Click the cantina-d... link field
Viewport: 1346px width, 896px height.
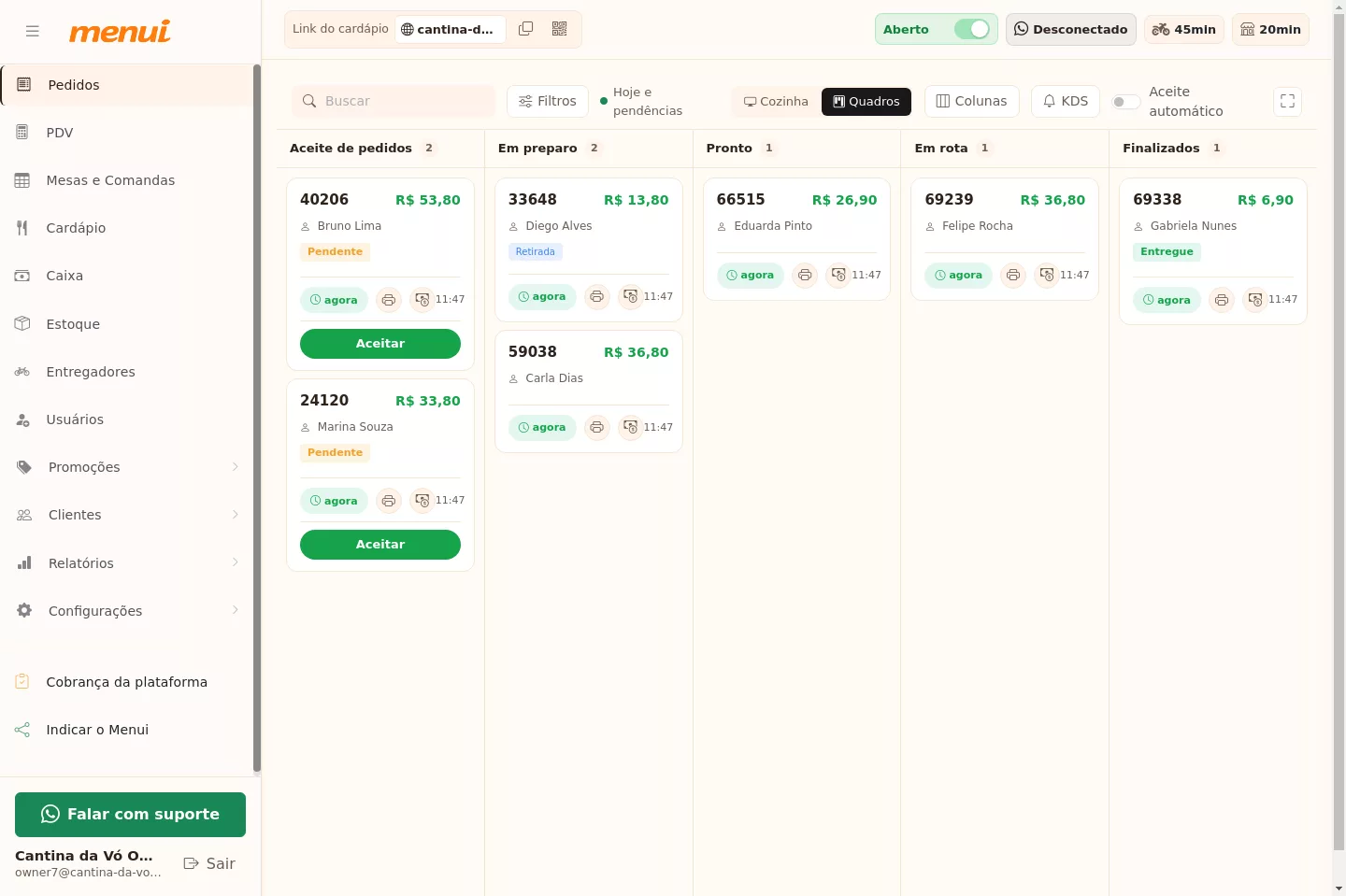point(451,29)
